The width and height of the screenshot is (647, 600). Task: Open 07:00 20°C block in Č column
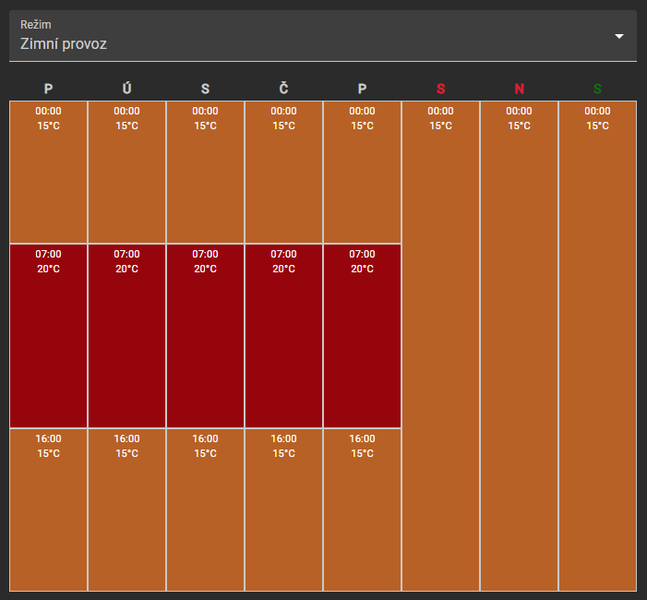(283, 336)
